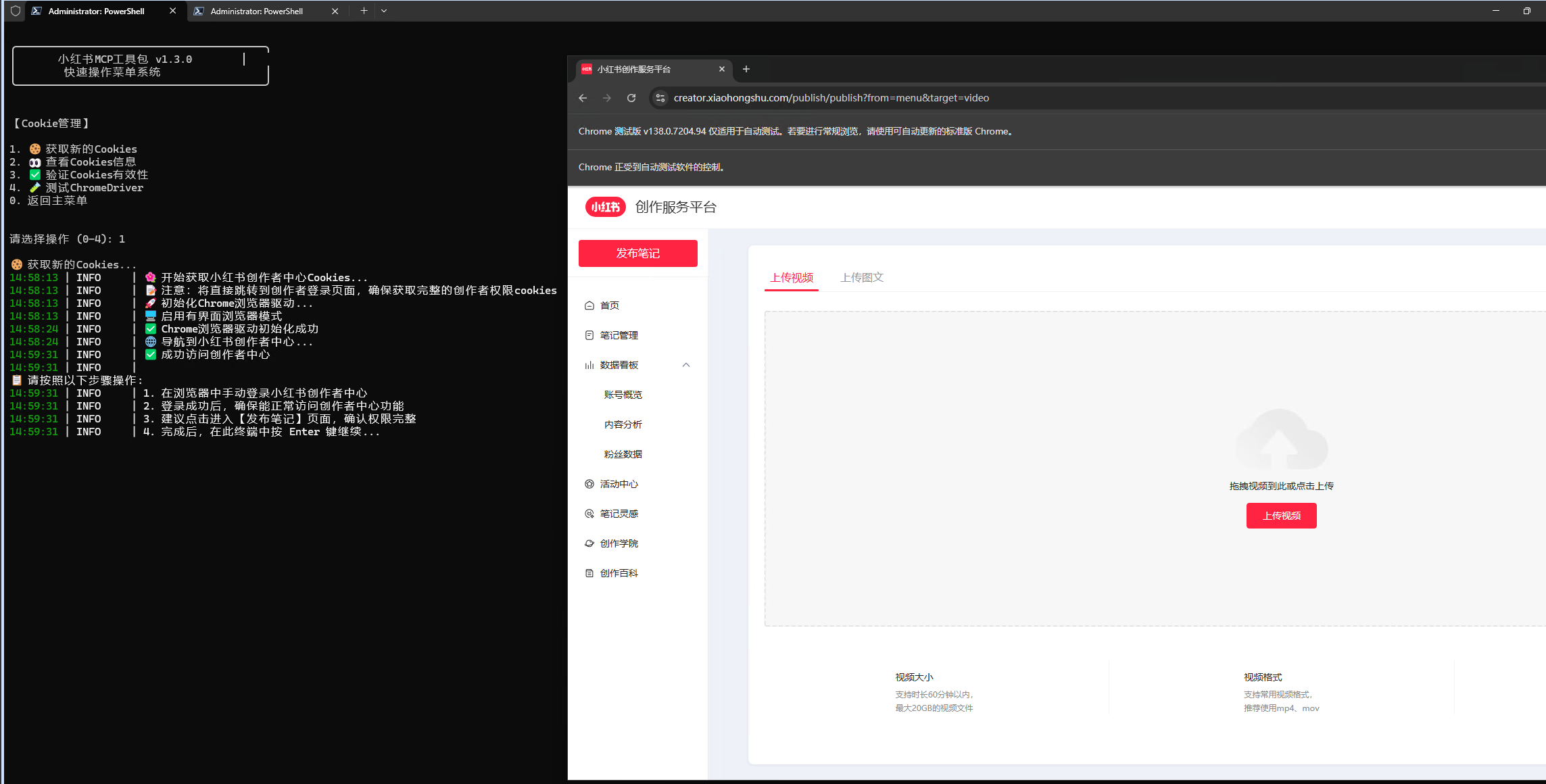Click the 笔记灵感 sidebar icon
This screenshot has height=784, width=1546.
(589, 514)
